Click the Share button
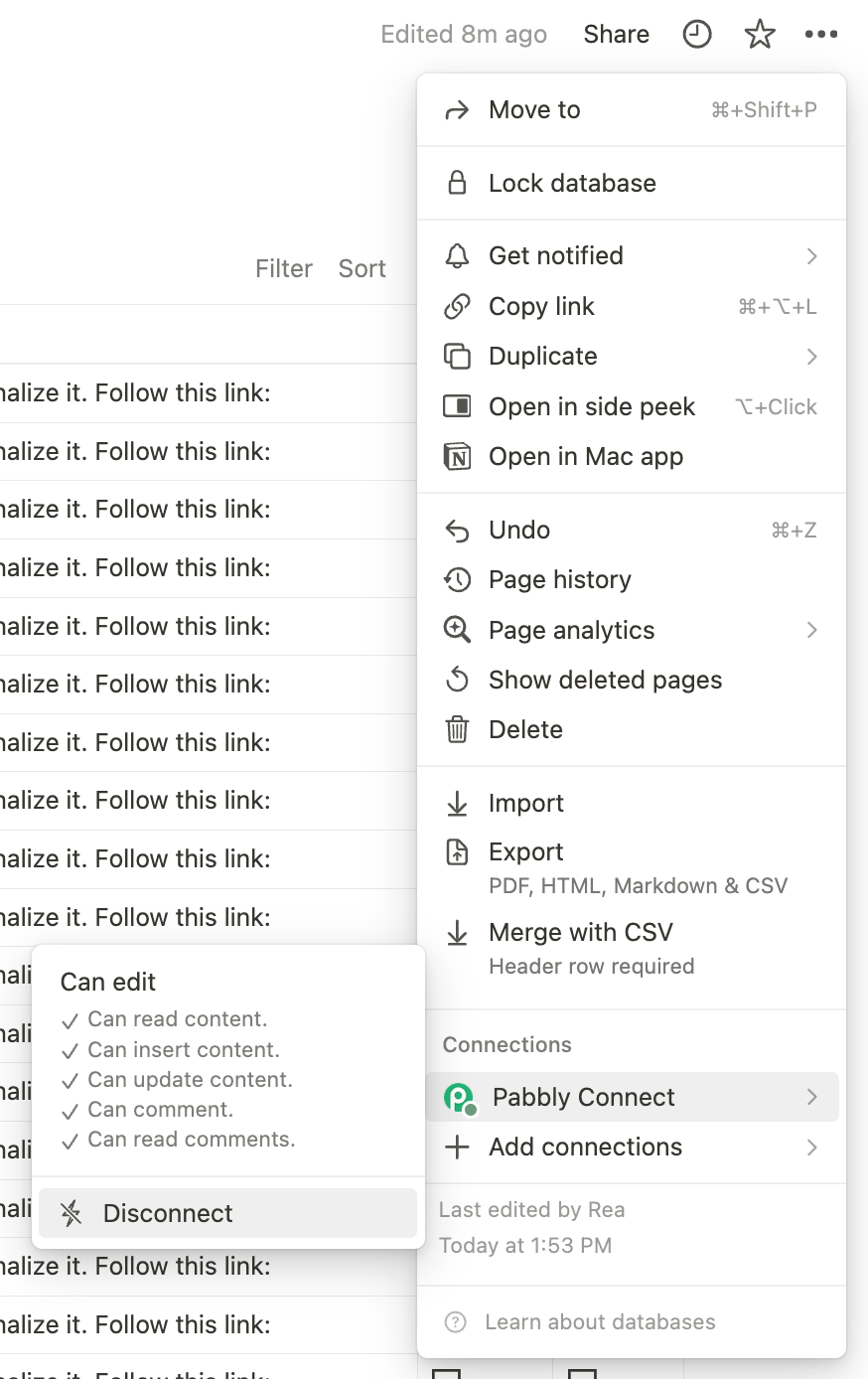 tap(617, 35)
